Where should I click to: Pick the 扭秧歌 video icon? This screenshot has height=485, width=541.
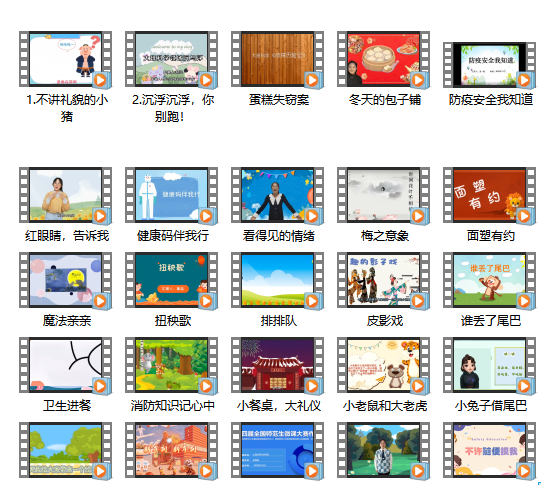coord(171,280)
